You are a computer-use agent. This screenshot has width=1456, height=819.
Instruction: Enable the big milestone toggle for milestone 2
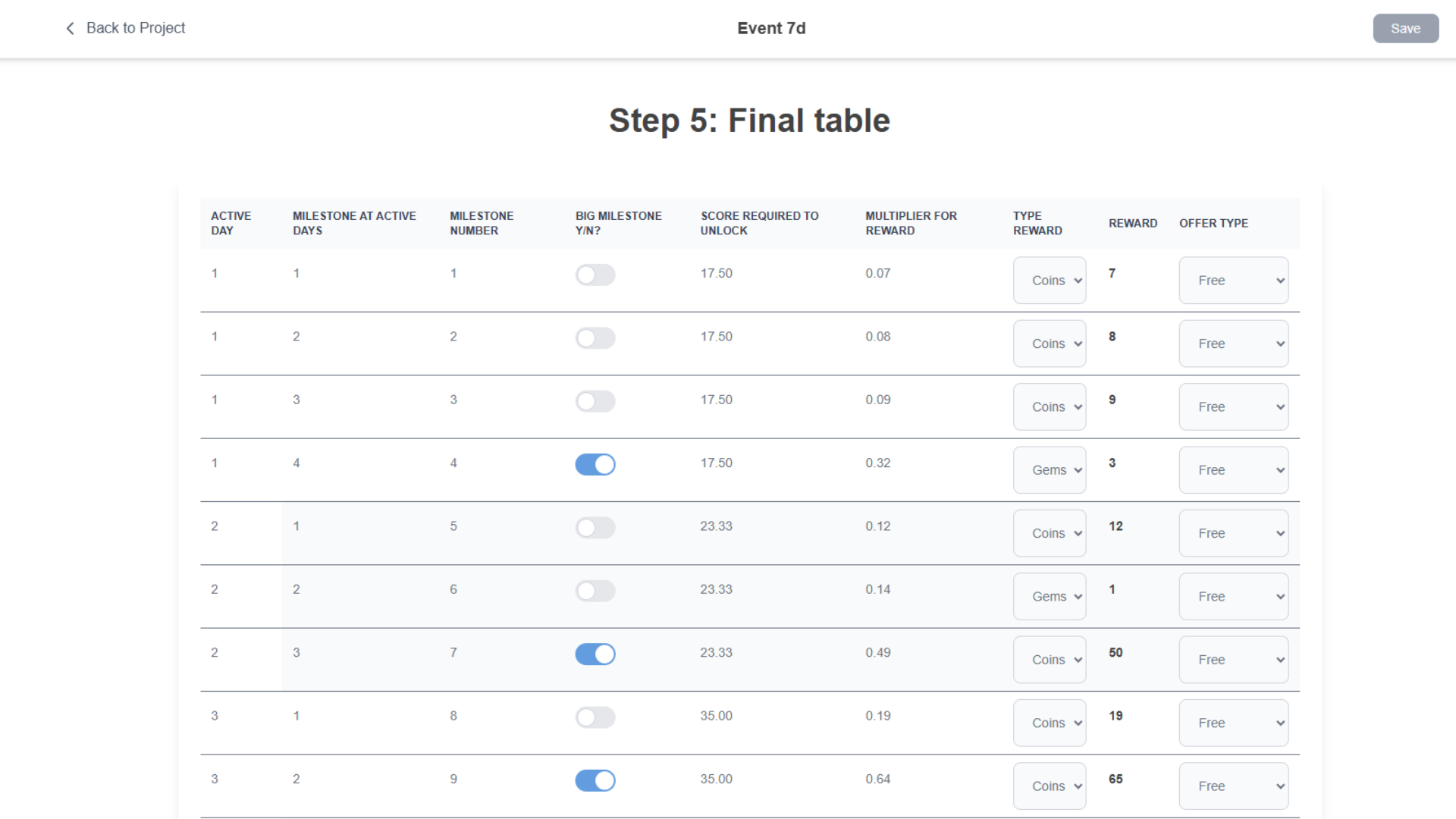595,337
